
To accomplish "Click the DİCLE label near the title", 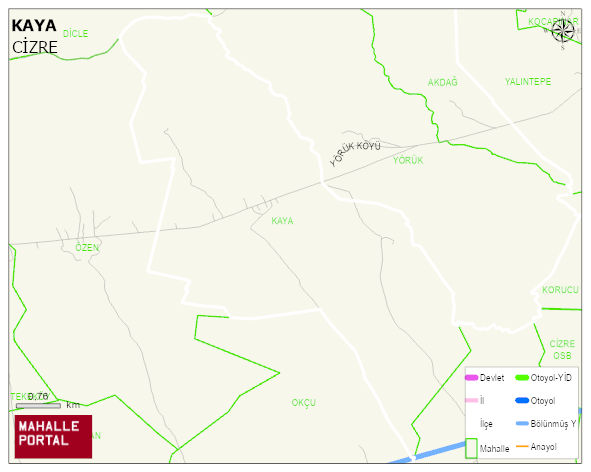I will pos(75,34).
